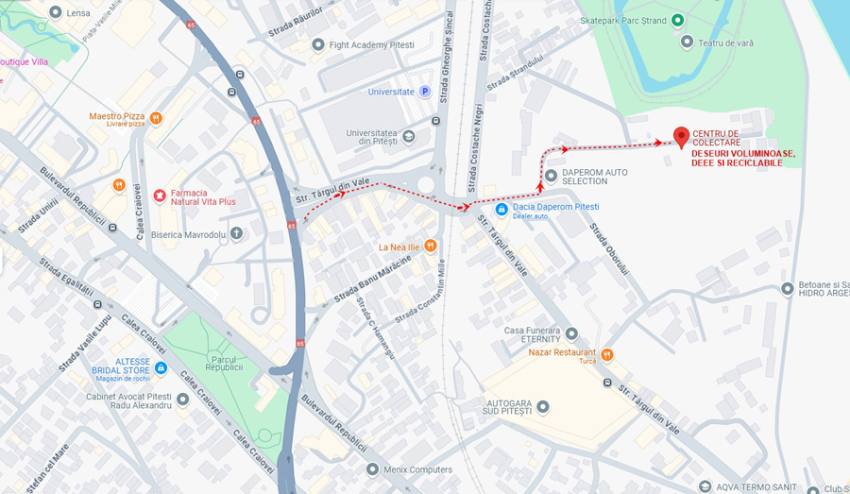Select the Menix Computers marker

pos(372,470)
